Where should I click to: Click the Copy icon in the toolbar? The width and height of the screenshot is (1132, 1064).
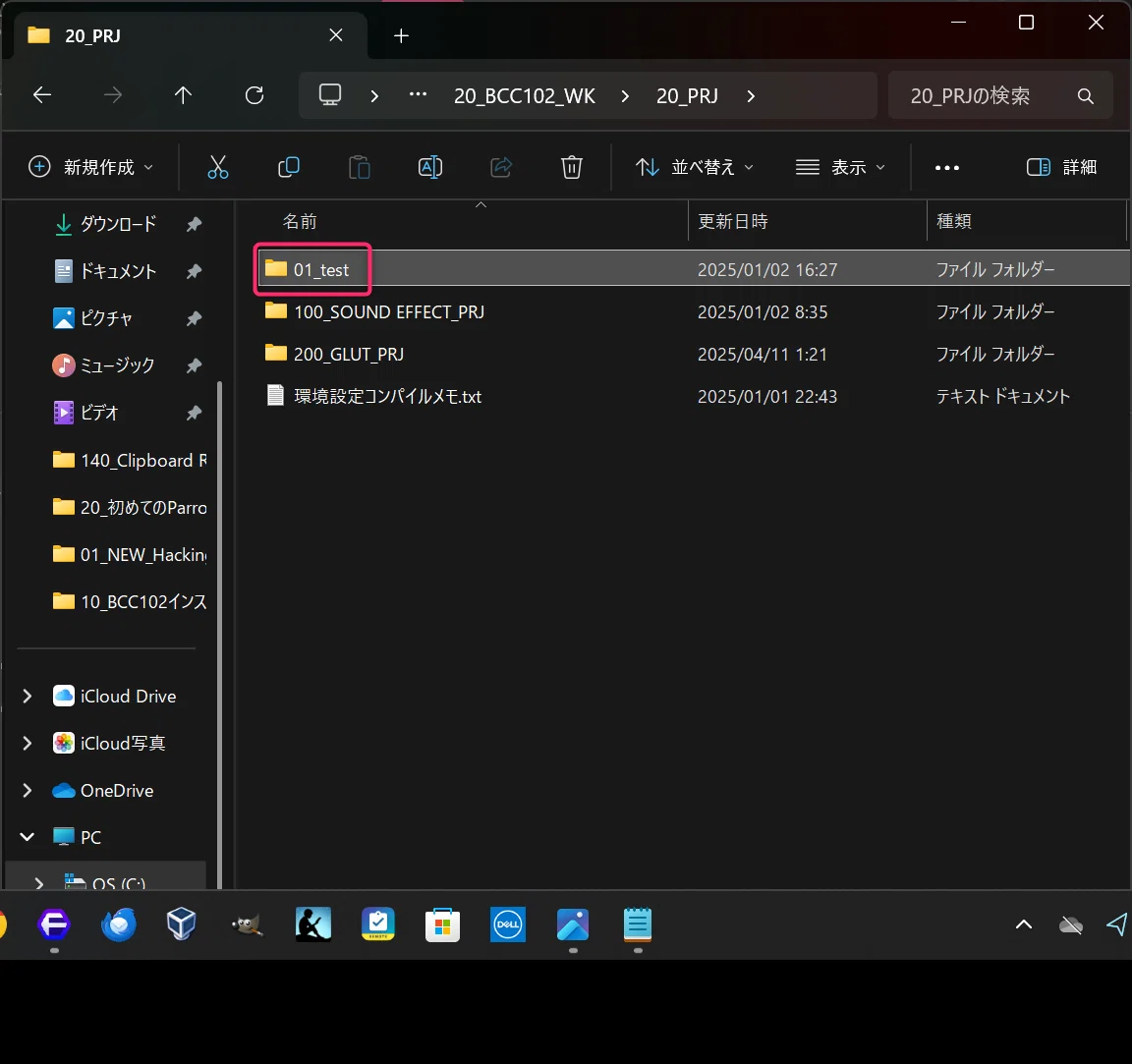click(x=288, y=167)
